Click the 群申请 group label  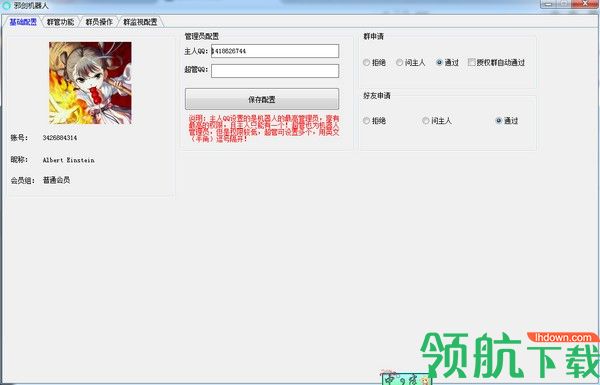[373, 36]
